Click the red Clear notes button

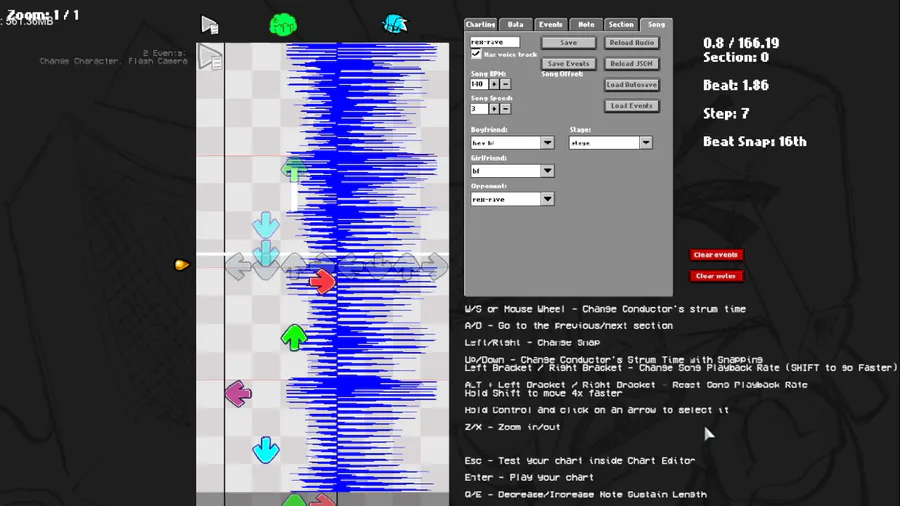tap(716, 276)
